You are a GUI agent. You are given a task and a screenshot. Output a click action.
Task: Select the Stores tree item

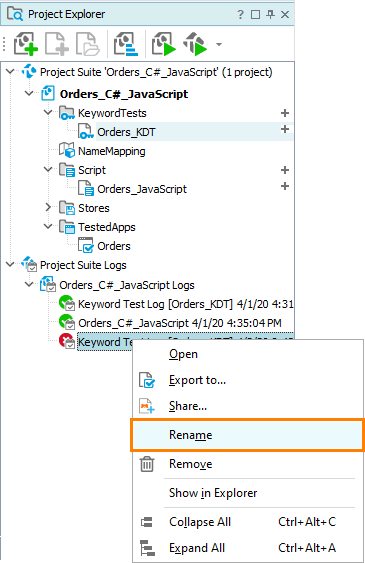94,208
